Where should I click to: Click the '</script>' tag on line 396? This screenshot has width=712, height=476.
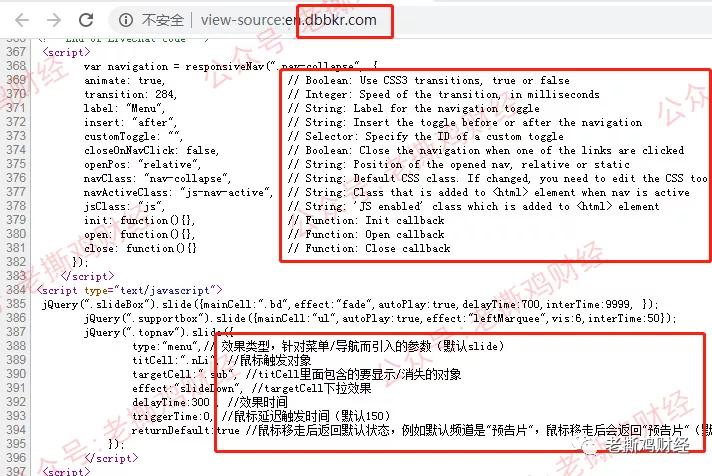111,458
